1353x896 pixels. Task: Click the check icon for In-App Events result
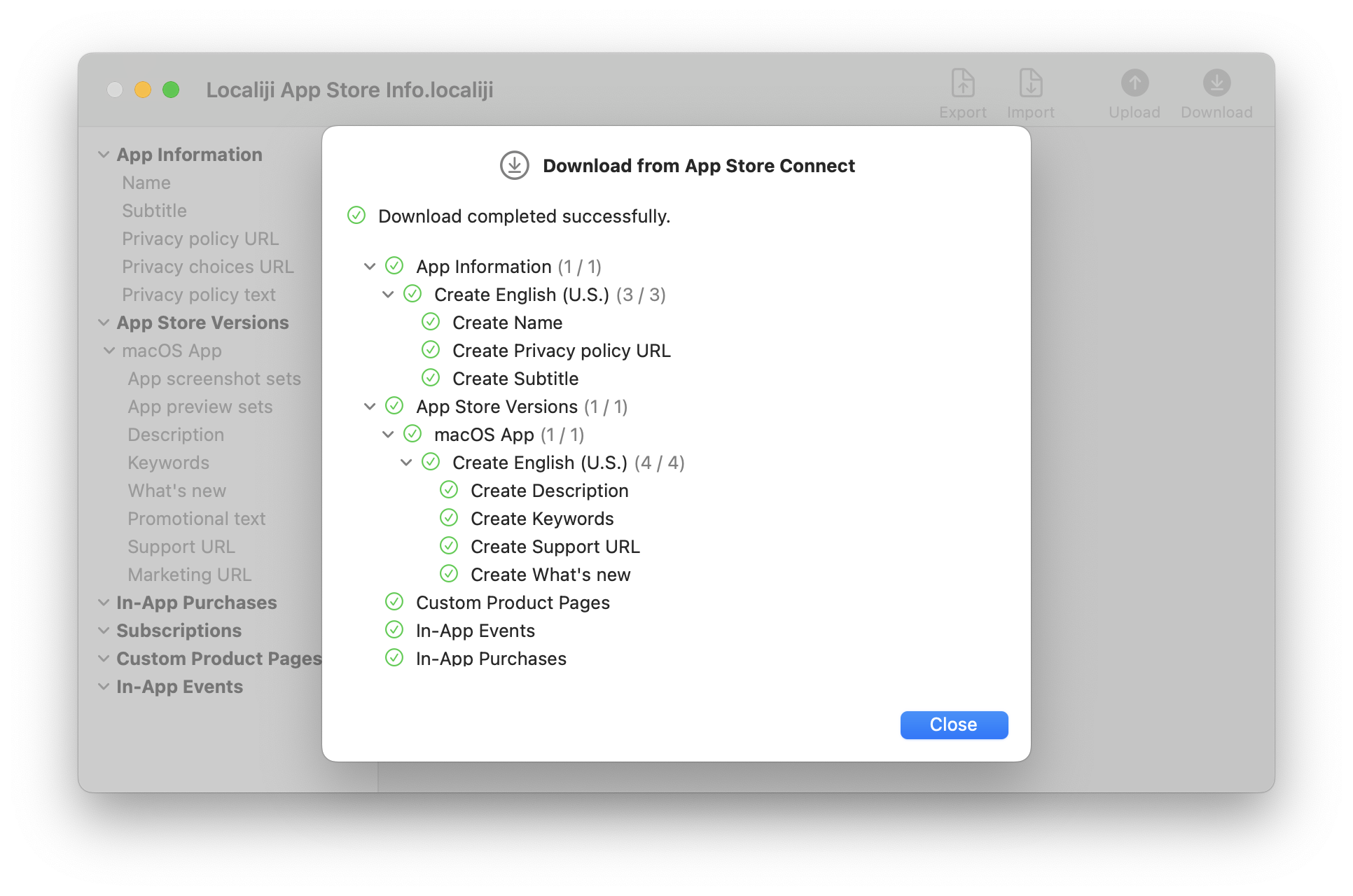[394, 630]
